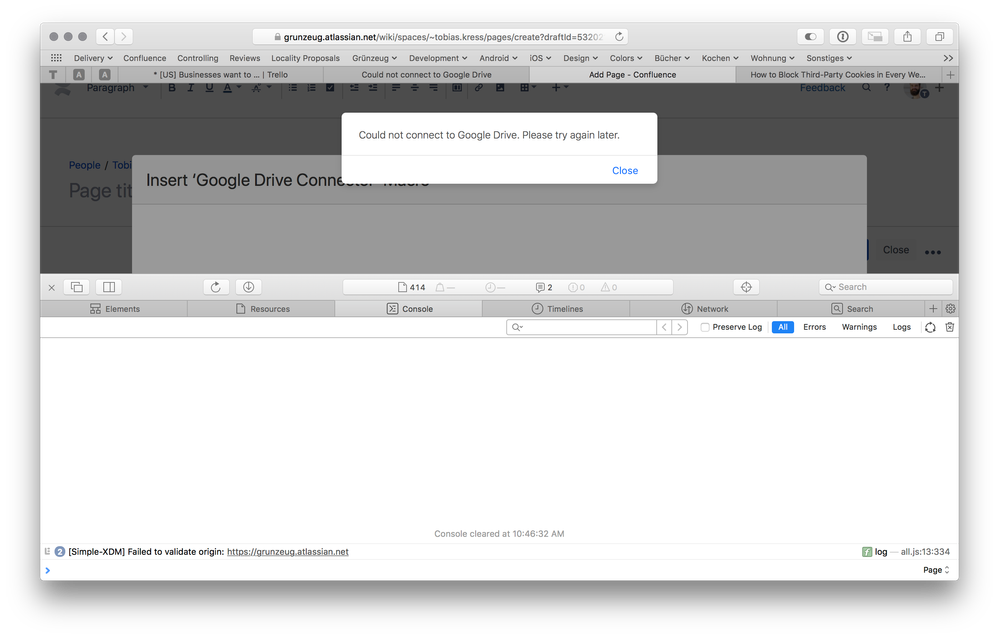999x638 pixels.
Task: Click the console log count indicator showing 2
Action: click(x=544, y=287)
